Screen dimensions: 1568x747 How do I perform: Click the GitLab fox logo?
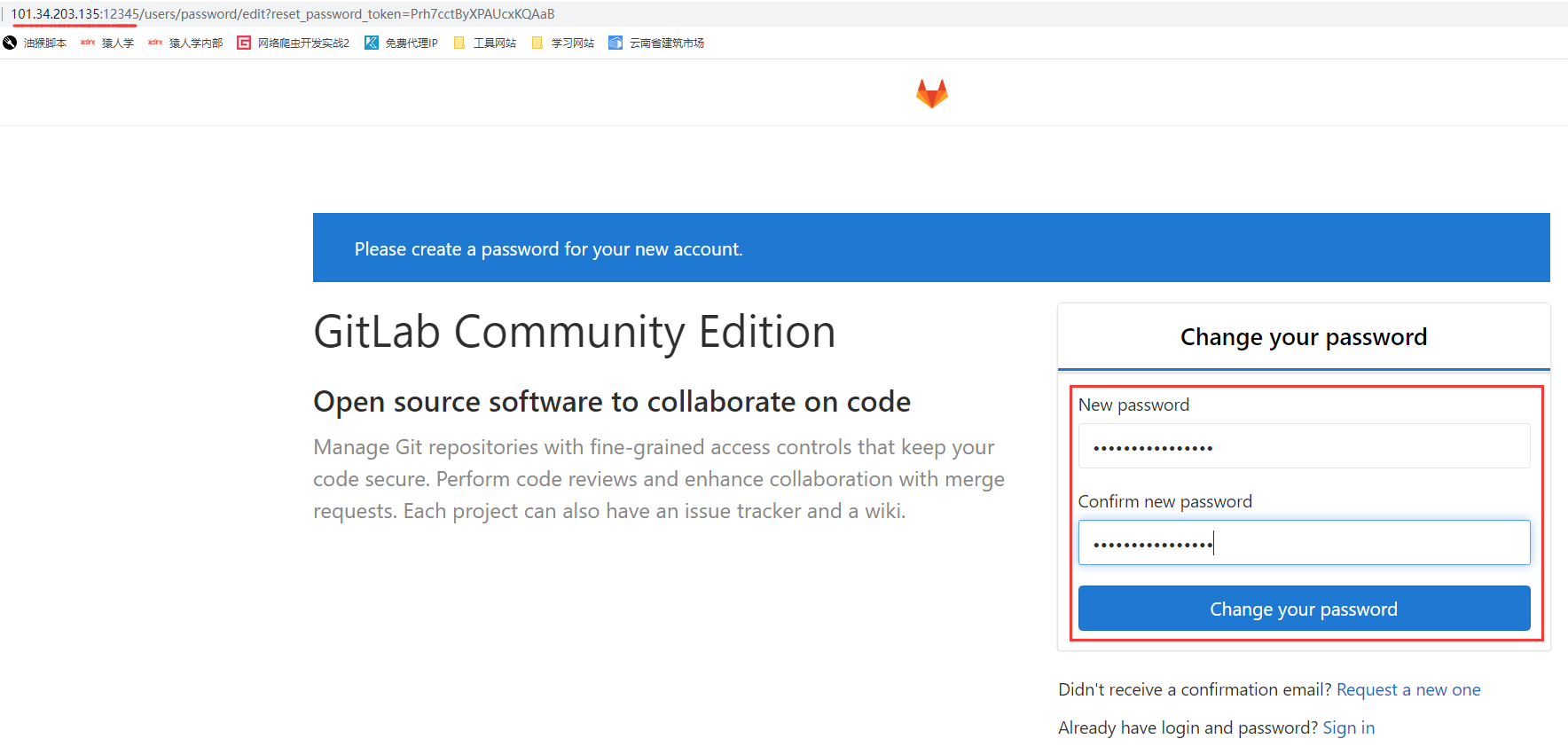click(931, 93)
